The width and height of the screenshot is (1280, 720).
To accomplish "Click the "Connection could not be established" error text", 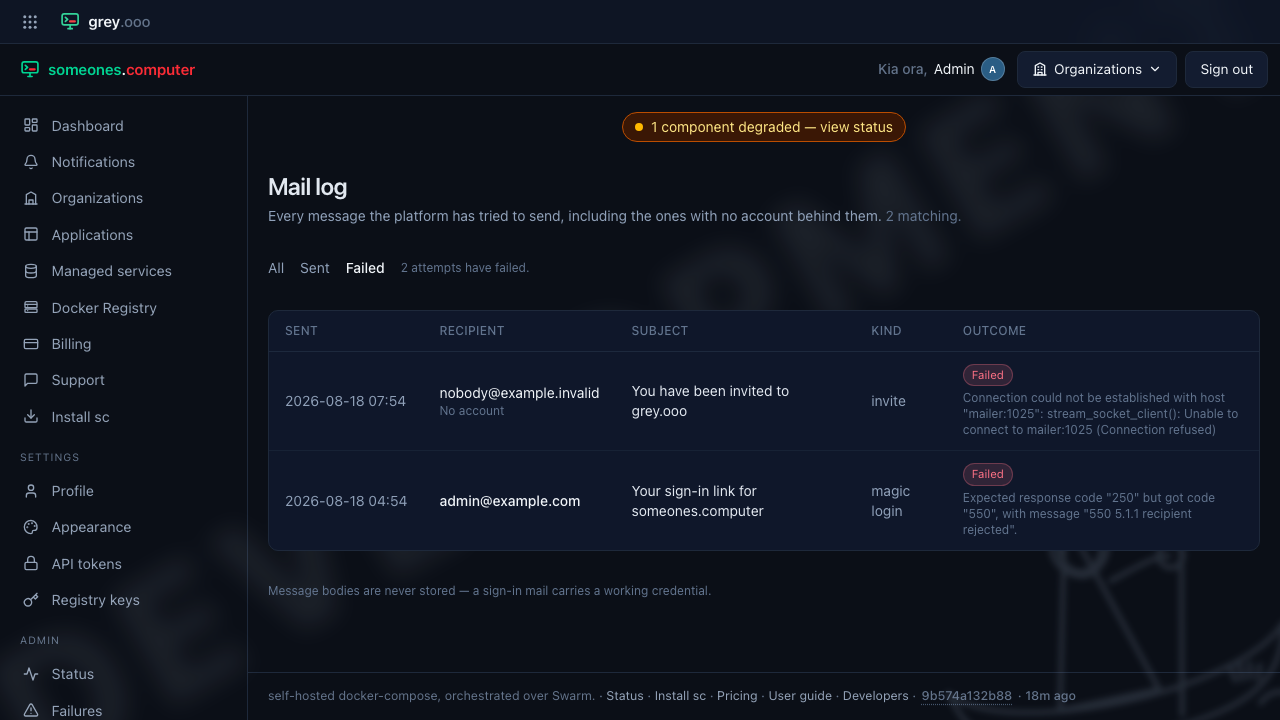I will 1100,414.
